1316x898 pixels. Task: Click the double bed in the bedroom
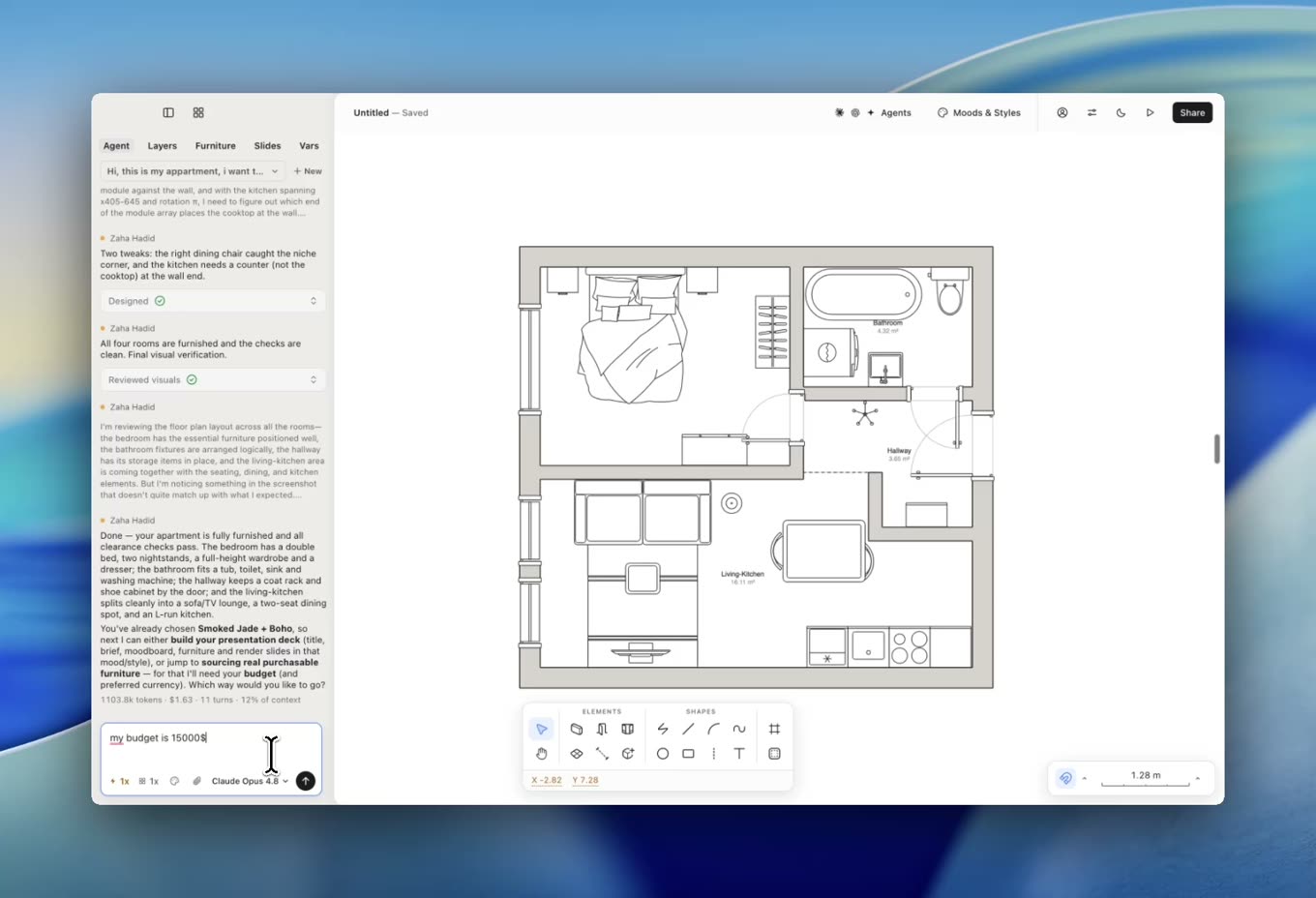pos(633,336)
